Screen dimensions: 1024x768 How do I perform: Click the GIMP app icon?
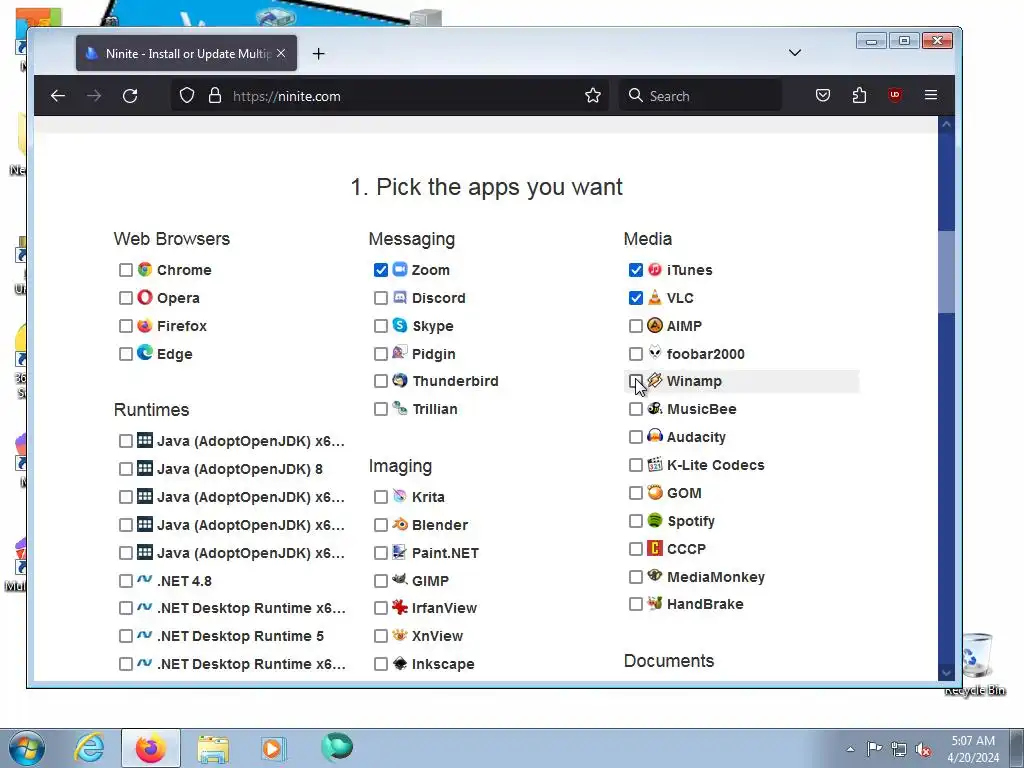point(400,579)
